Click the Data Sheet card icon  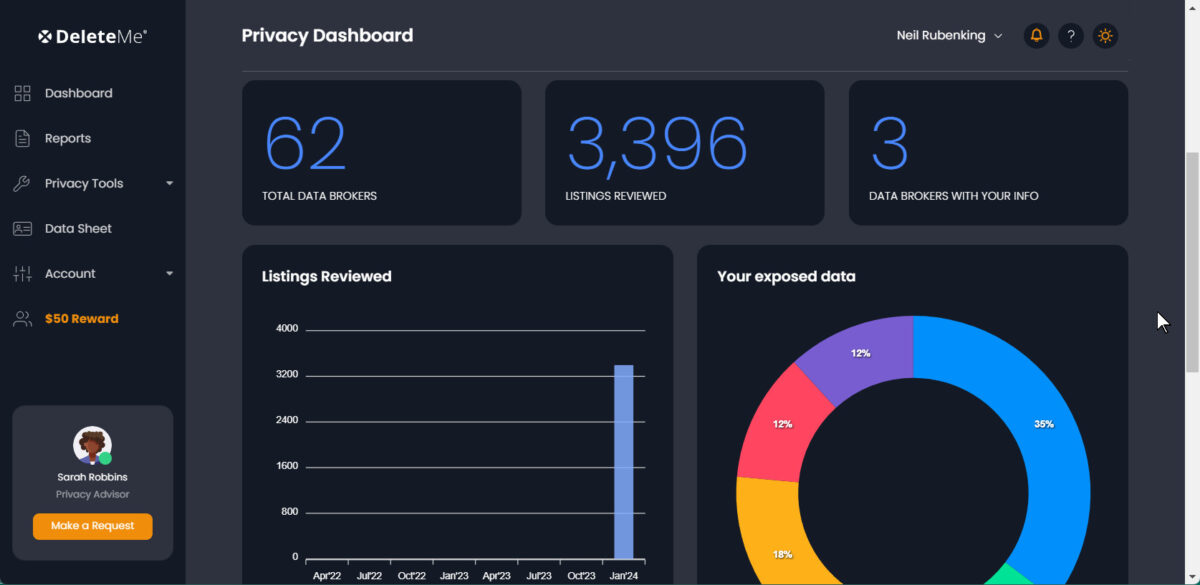[22, 228]
